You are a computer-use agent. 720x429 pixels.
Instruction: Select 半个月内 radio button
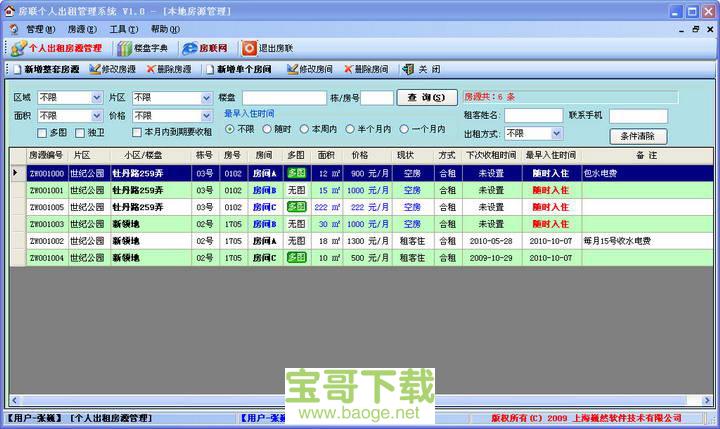coord(350,130)
